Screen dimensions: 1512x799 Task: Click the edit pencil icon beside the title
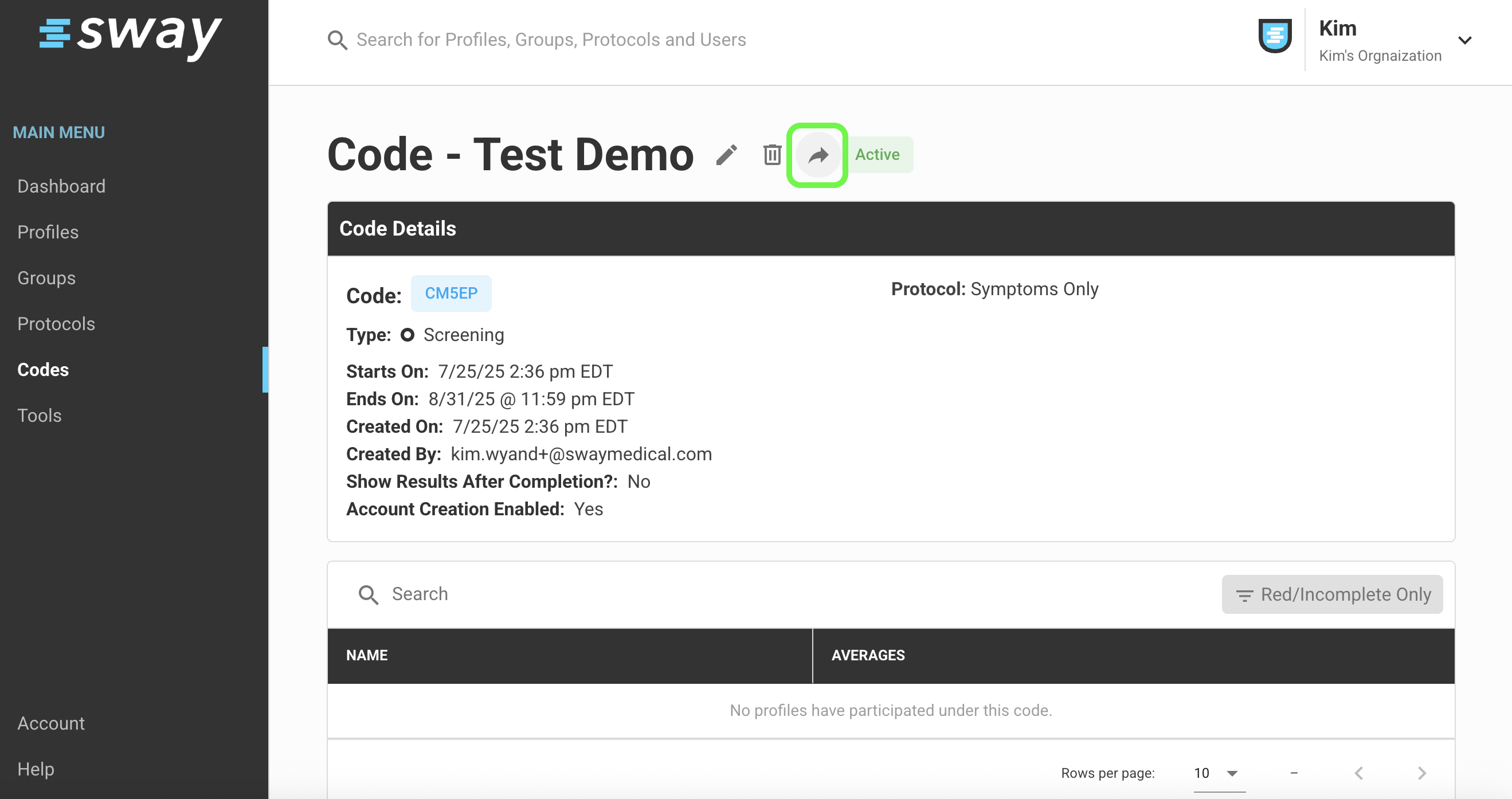tap(727, 155)
